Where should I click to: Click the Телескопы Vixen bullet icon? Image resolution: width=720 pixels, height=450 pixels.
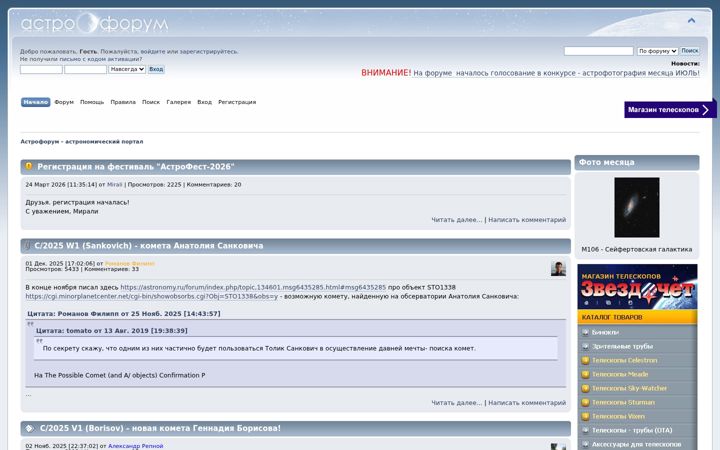click(x=585, y=416)
